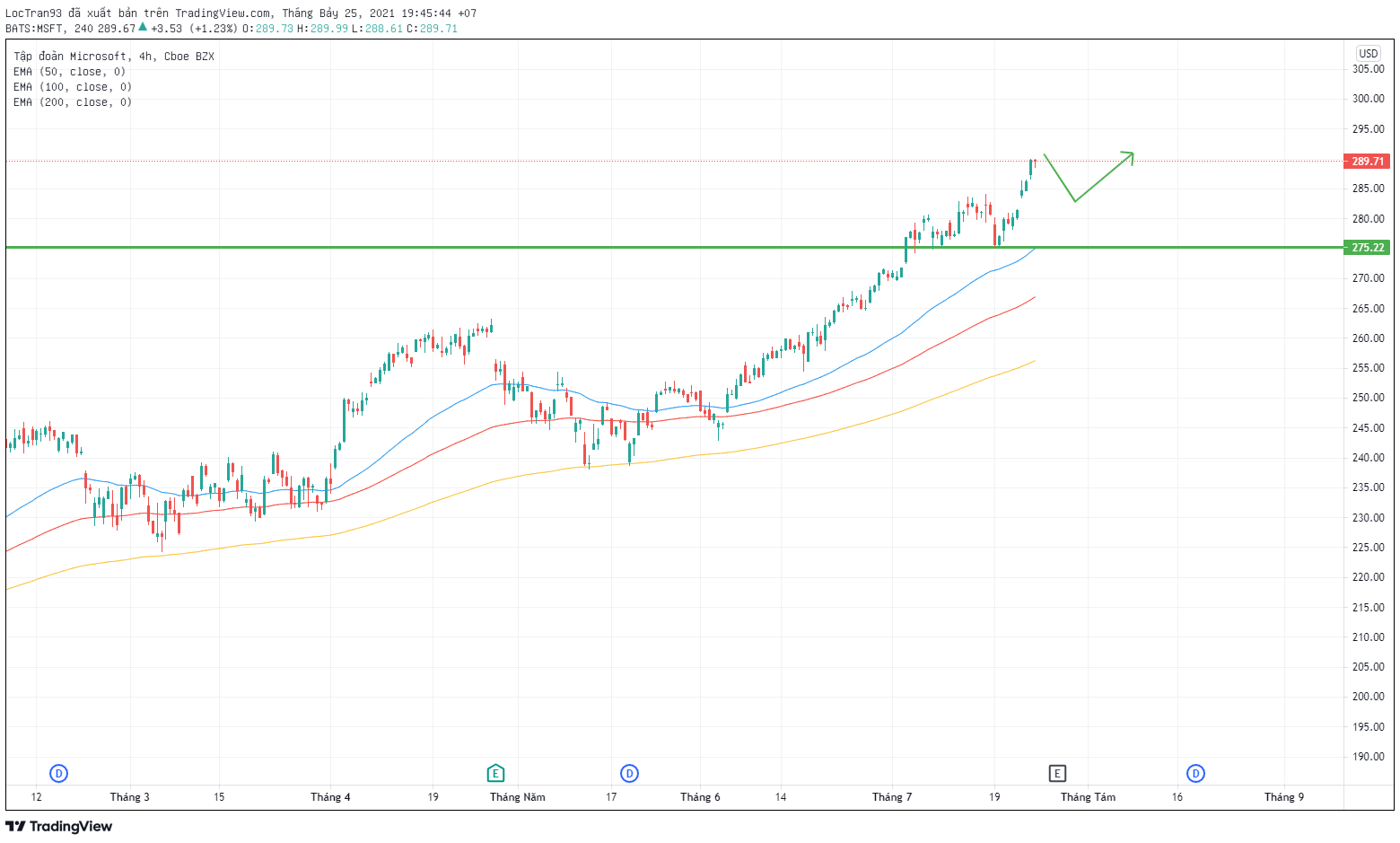Click the 220.00 price axis label
The height and width of the screenshot is (843, 1400).
click(1369, 577)
